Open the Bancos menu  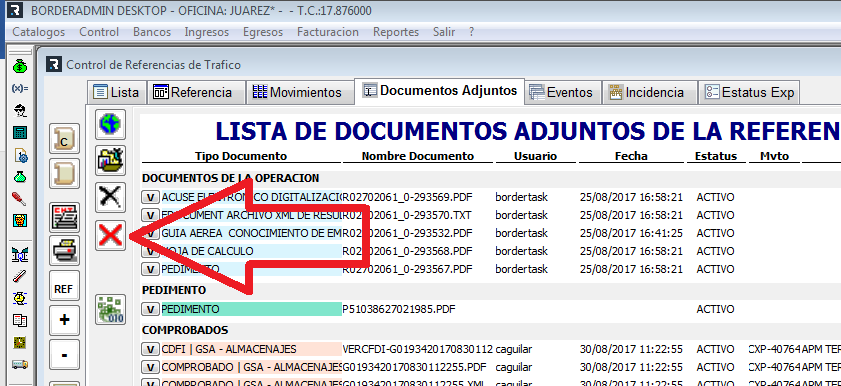(x=152, y=32)
